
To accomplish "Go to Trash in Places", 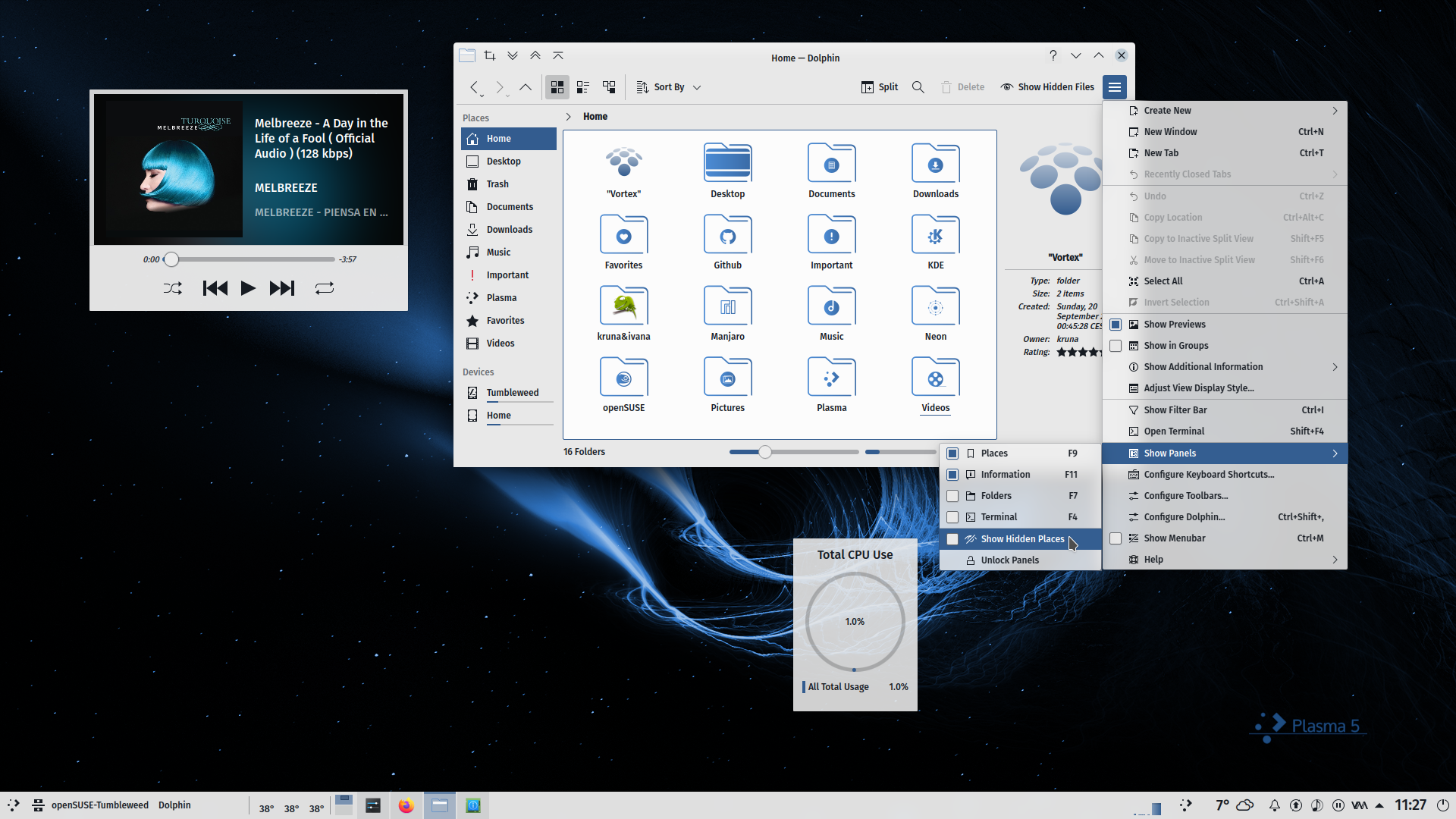I will (x=509, y=184).
